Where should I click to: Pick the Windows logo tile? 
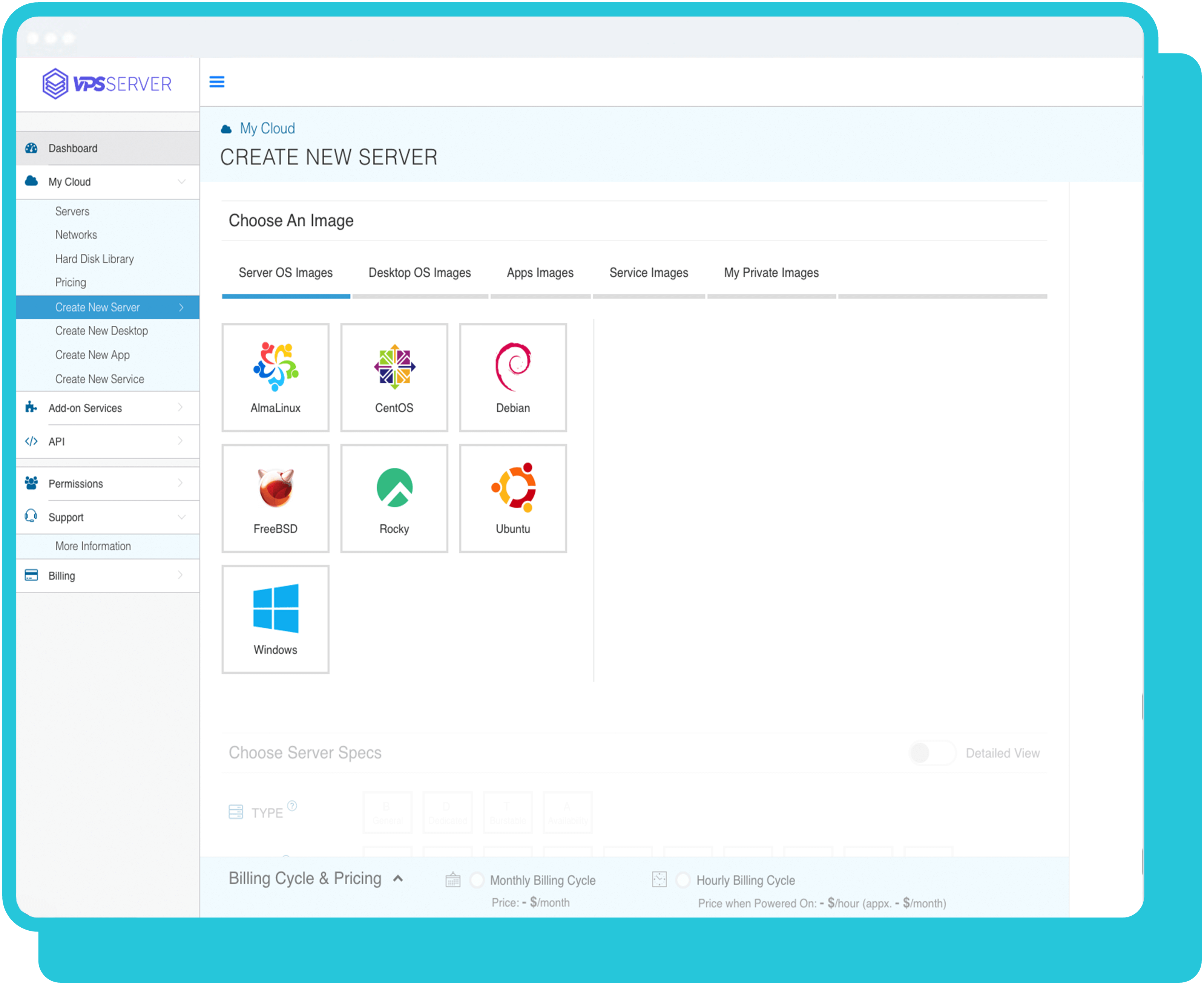point(275,609)
